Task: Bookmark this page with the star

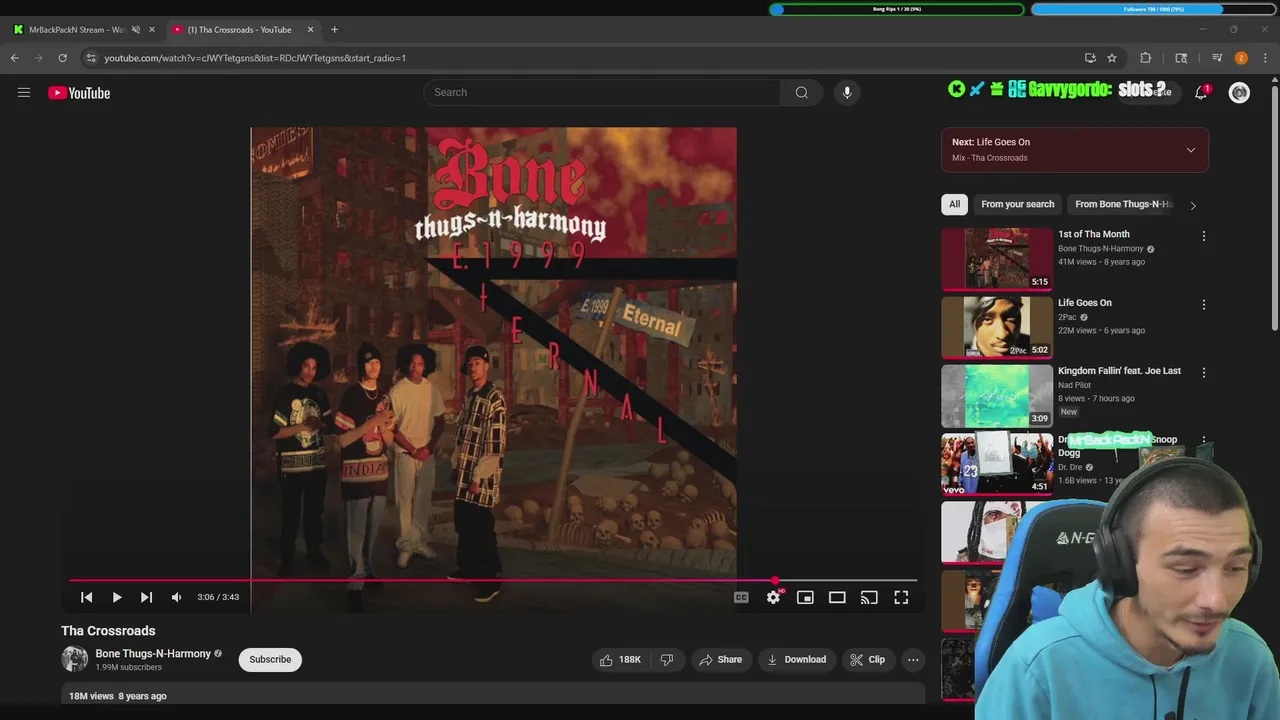Action: coord(1111,58)
